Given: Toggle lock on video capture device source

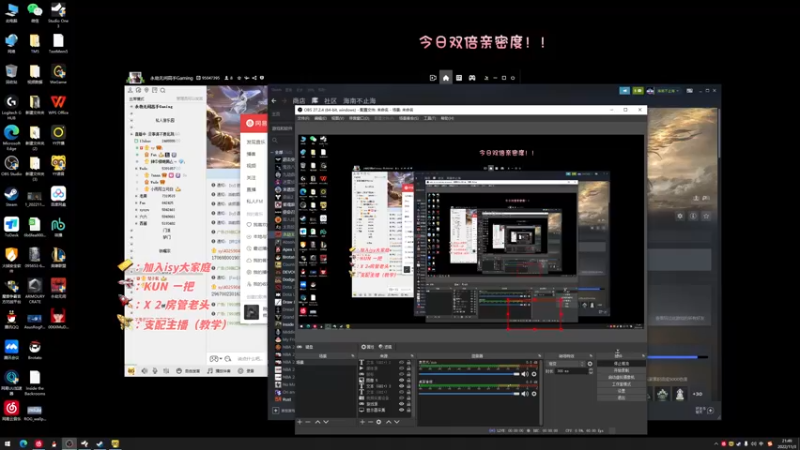Looking at the screenshot, I should coord(409,398).
